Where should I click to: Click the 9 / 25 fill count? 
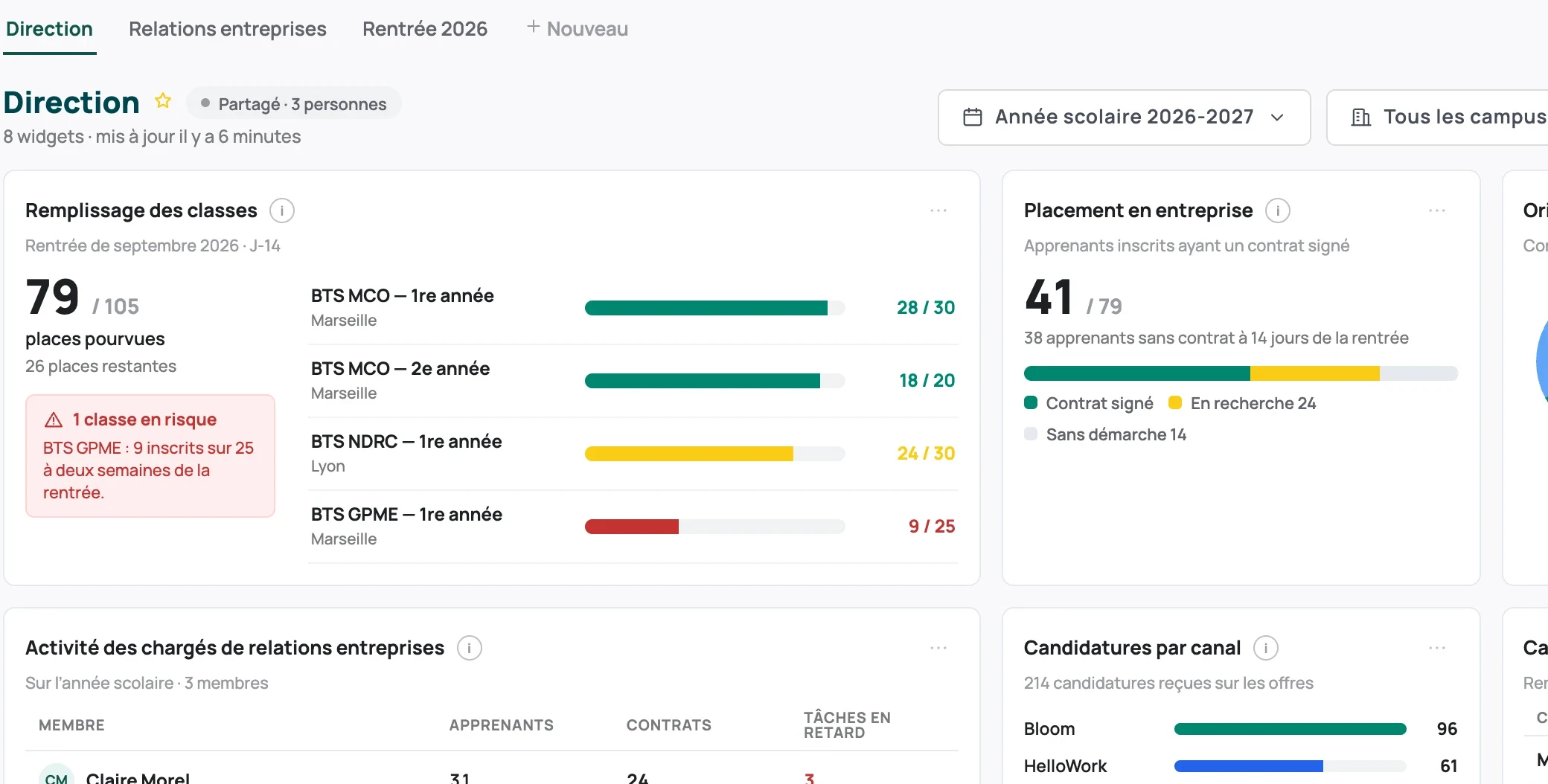[x=932, y=527]
